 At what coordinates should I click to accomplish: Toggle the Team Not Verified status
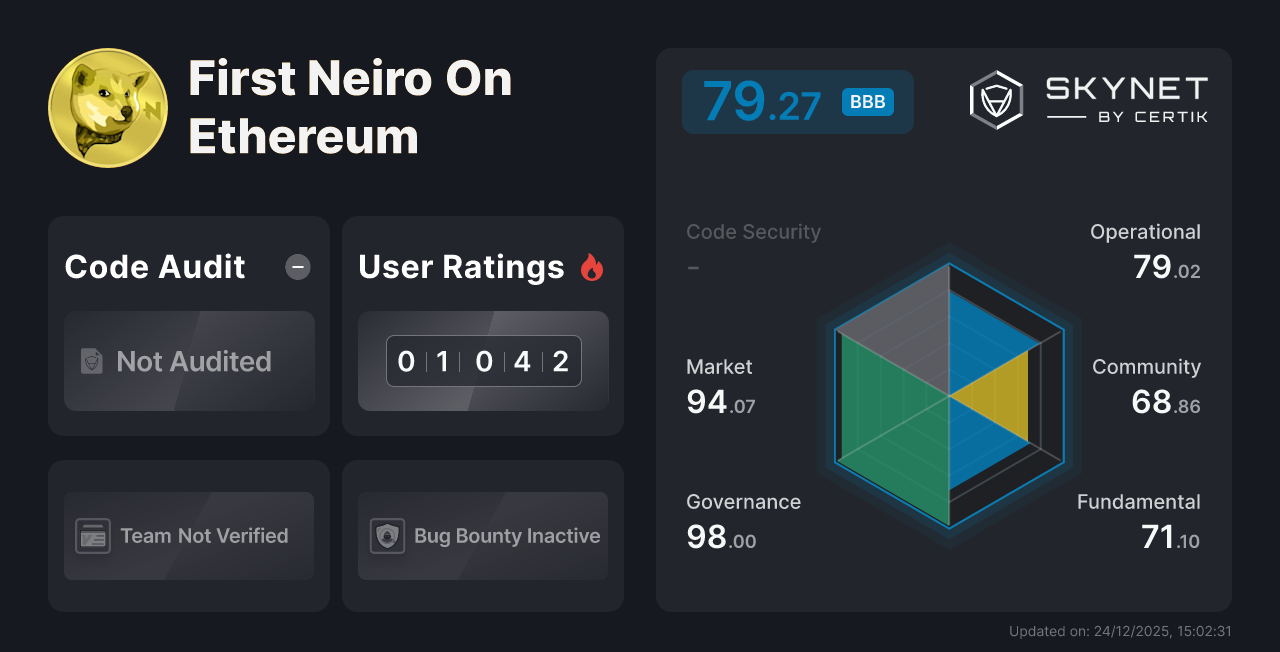point(189,536)
